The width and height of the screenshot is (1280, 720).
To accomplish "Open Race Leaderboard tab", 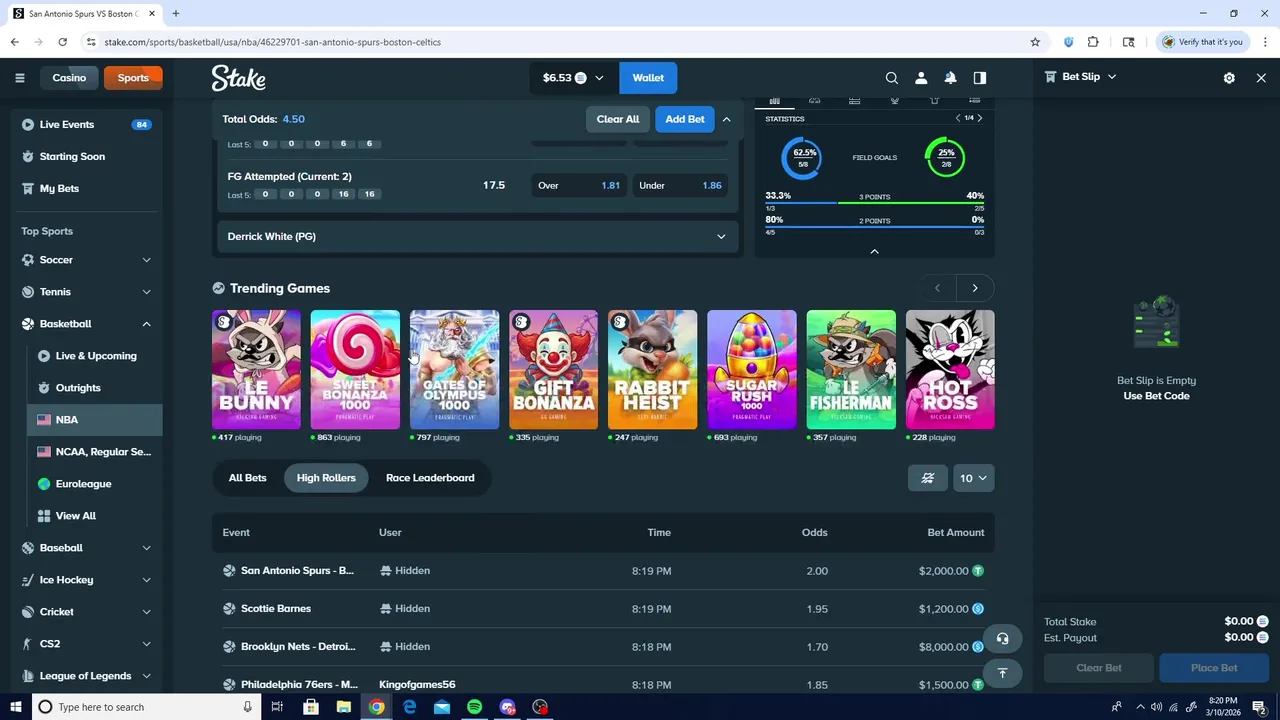I will (430, 478).
